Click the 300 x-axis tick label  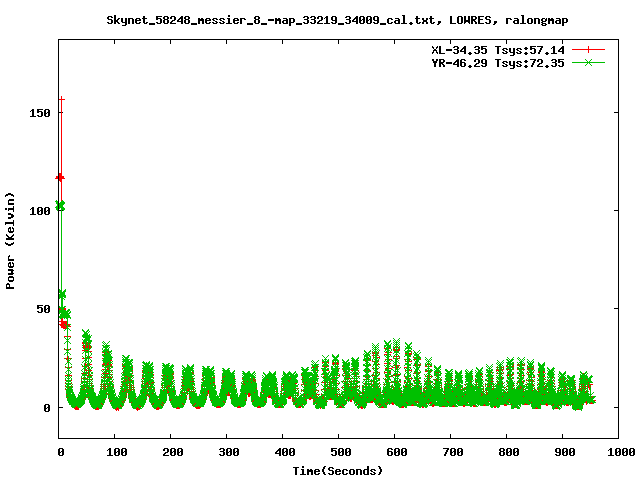pos(229,452)
